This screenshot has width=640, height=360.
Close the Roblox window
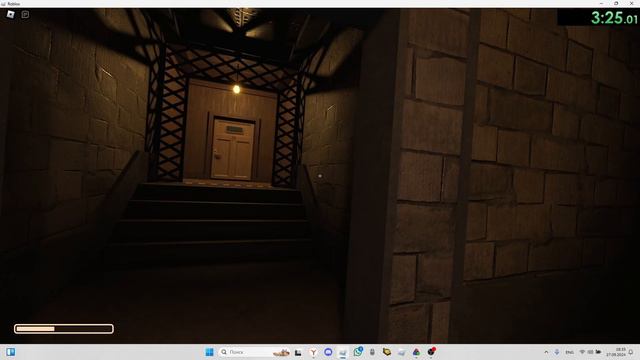[x=631, y=3]
